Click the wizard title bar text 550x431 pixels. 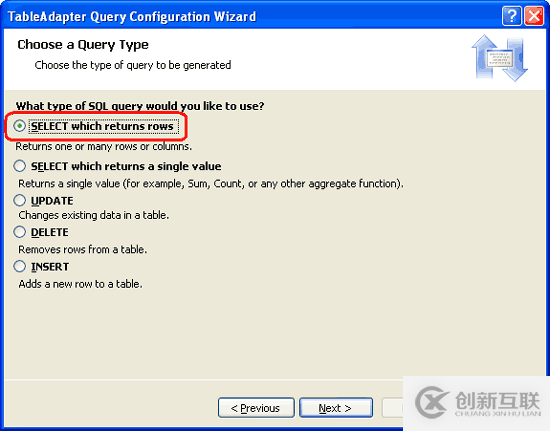[x=132, y=16]
